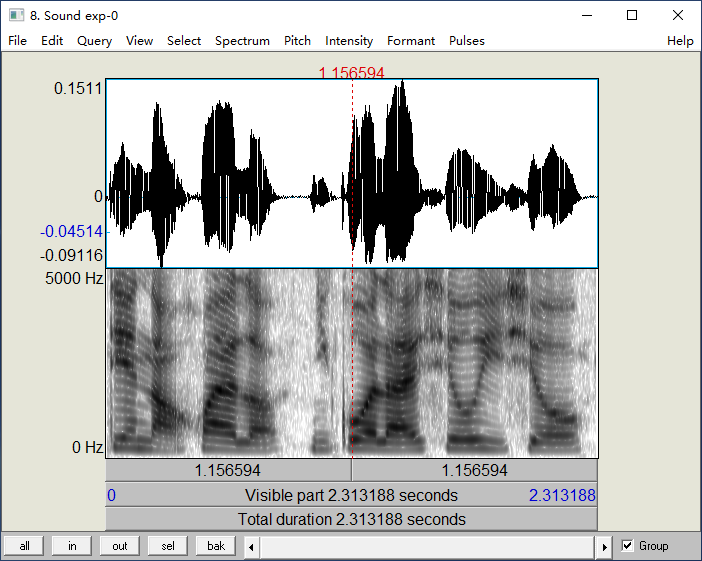Open the Help menu
Viewport: 702px width, 561px height.
680,41
